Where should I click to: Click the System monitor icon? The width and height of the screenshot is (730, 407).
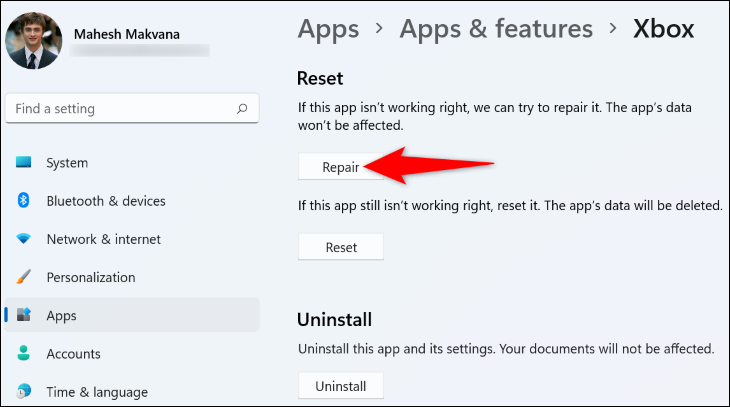click(x=23, y=162)
